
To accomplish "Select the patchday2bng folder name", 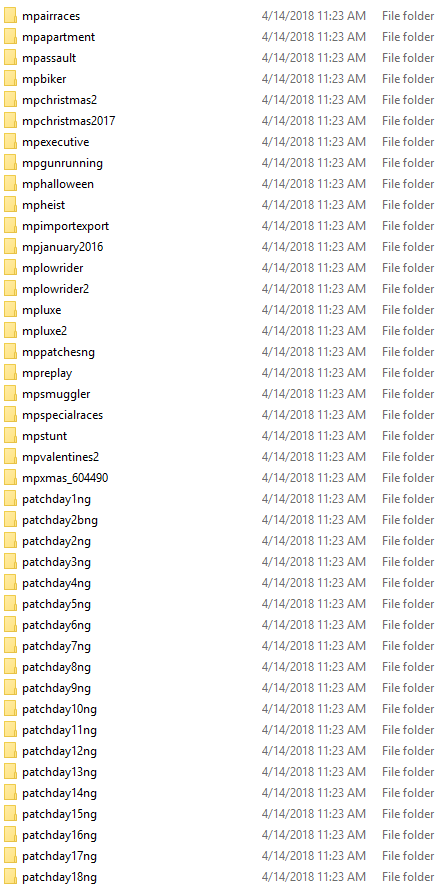I will [60, 521].
